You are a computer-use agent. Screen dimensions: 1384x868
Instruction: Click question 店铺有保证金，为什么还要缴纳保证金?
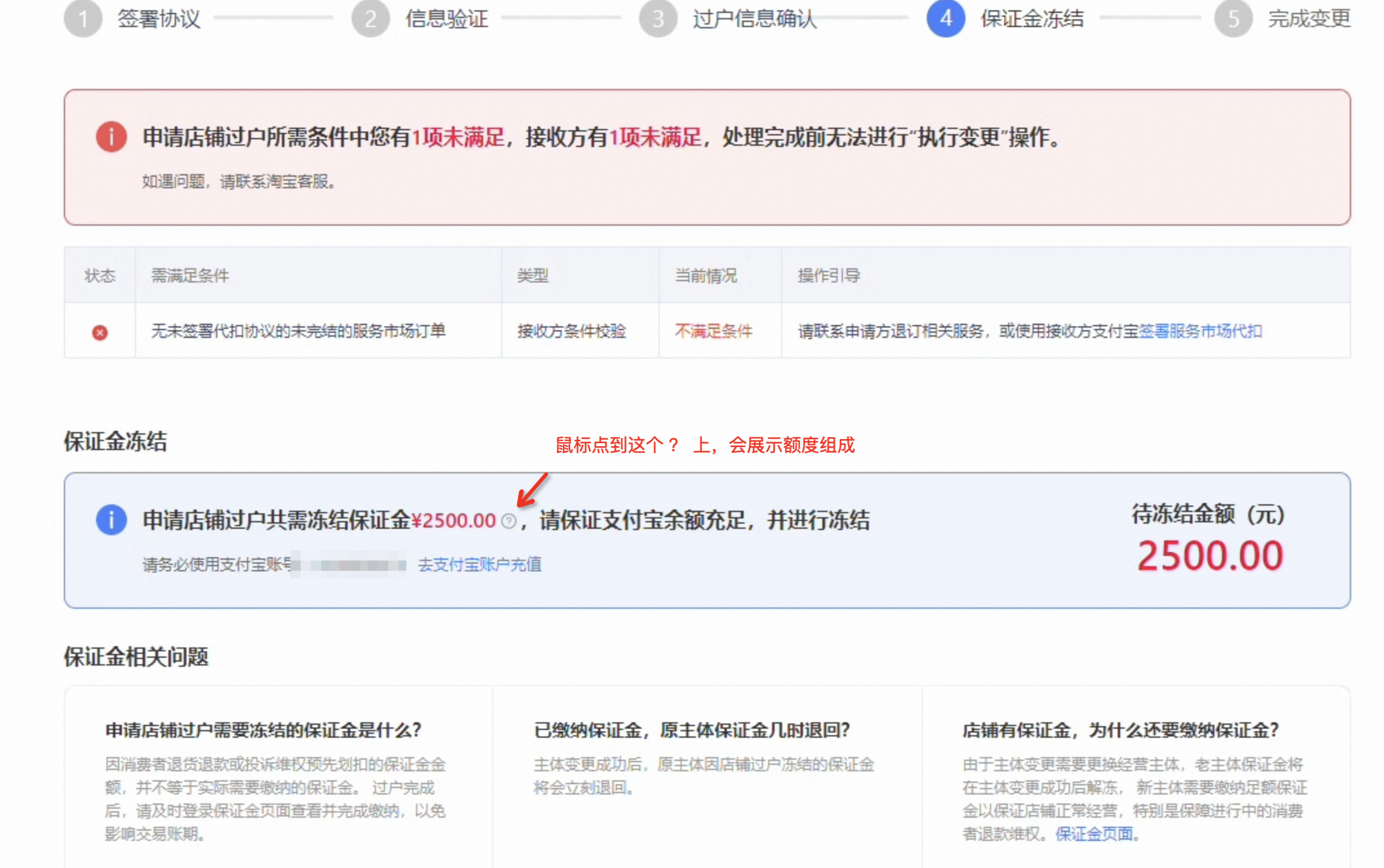click(1121, 730)
